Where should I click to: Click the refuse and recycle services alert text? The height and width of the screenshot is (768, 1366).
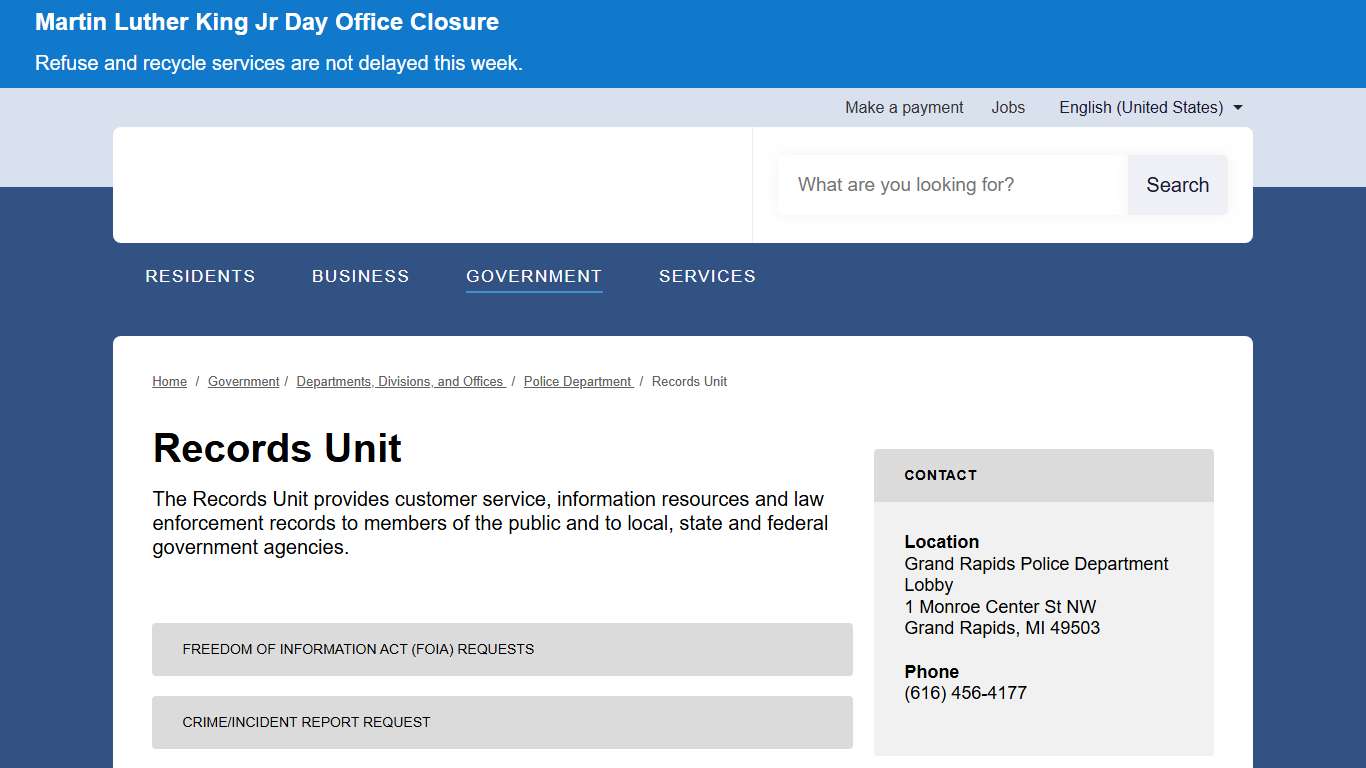278,63
